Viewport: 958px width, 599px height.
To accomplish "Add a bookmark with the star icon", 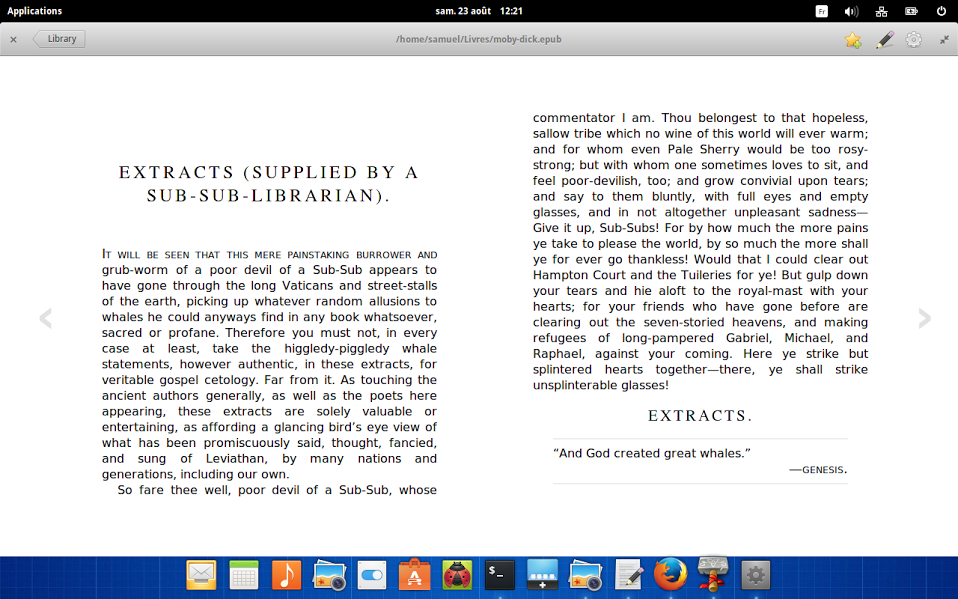I will (x=853, y=40).
